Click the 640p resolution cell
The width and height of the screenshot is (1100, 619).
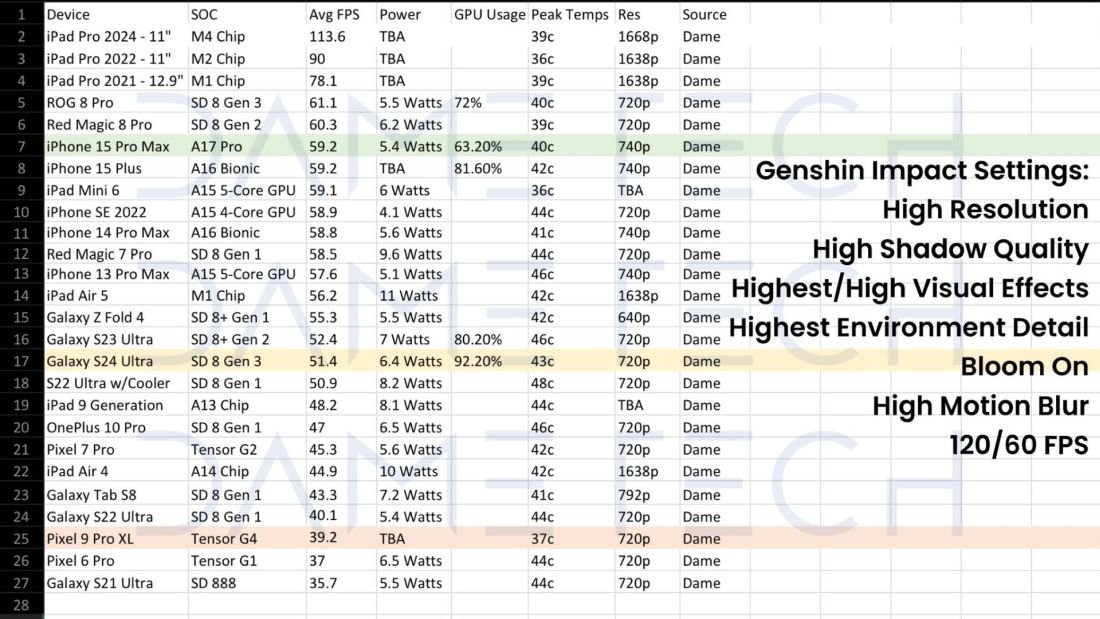(x=648, y=317)
